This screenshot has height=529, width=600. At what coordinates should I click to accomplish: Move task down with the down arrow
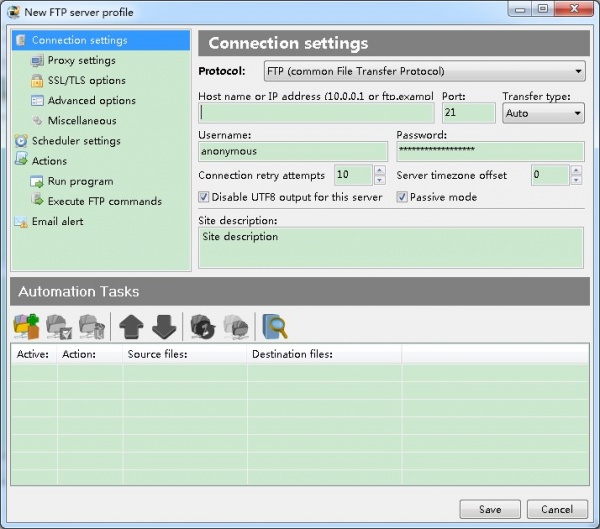pos(165,326)
